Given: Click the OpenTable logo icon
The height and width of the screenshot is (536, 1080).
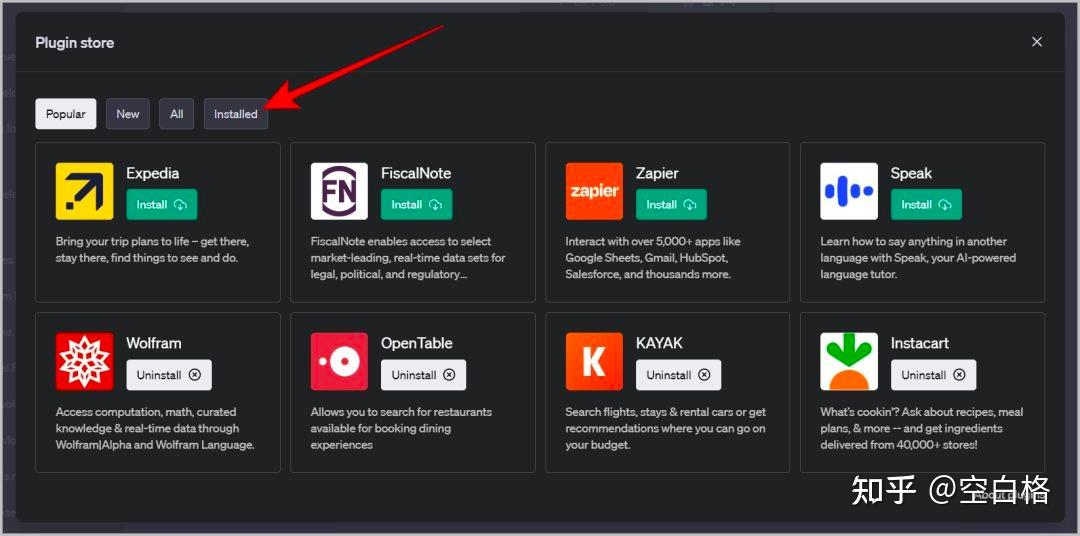Looking at the screenshot, I should point(340,362).
